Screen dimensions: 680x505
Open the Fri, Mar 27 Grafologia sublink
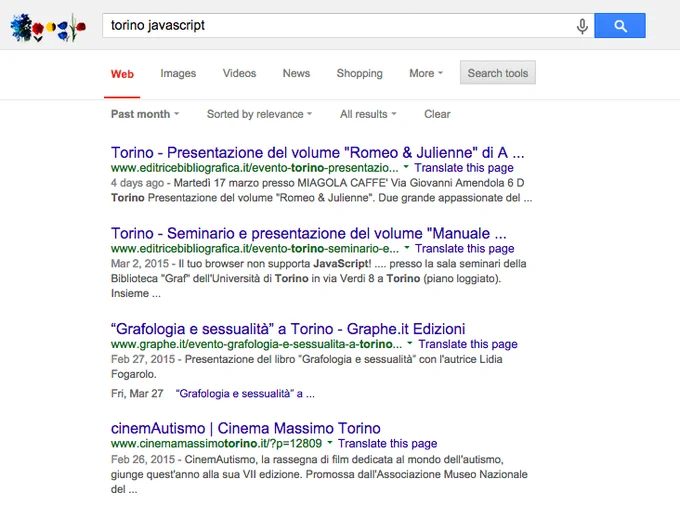(245, 394)
